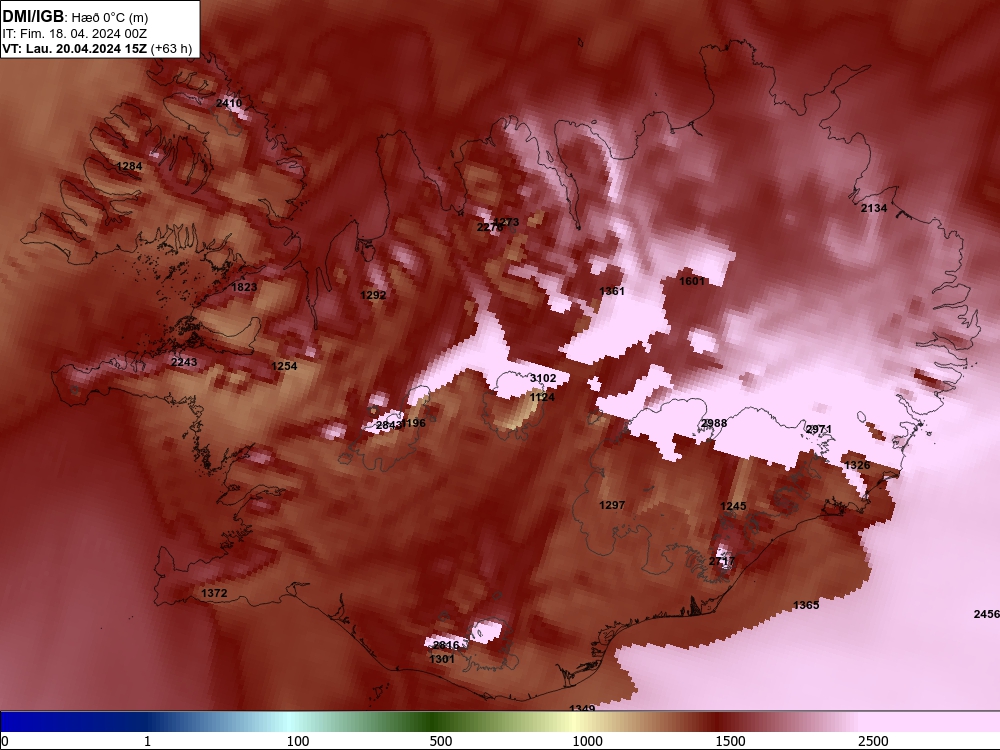Image resolution: width=1000 pixels, height=750 pixels.
Task: Click the 'VT: Lau. 20.04.2024 15Z' valid time line
Action: point(75,49)
